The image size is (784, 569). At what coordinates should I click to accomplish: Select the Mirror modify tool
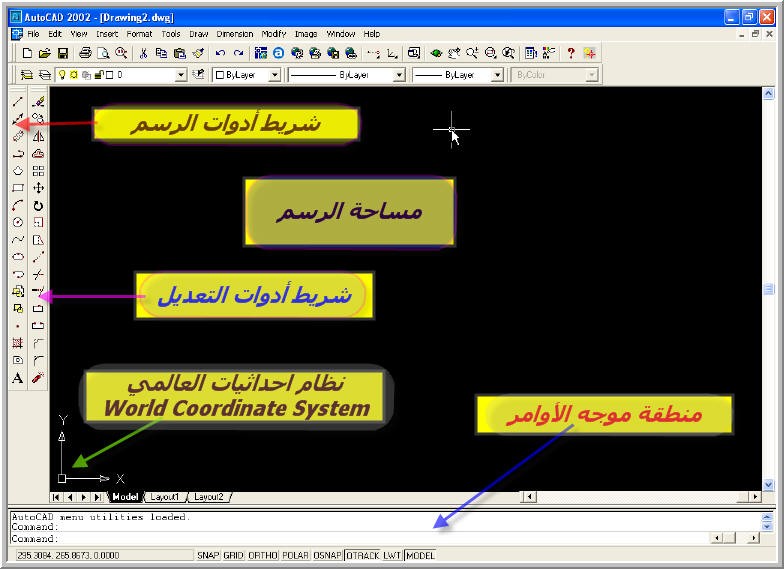(38, 136)
